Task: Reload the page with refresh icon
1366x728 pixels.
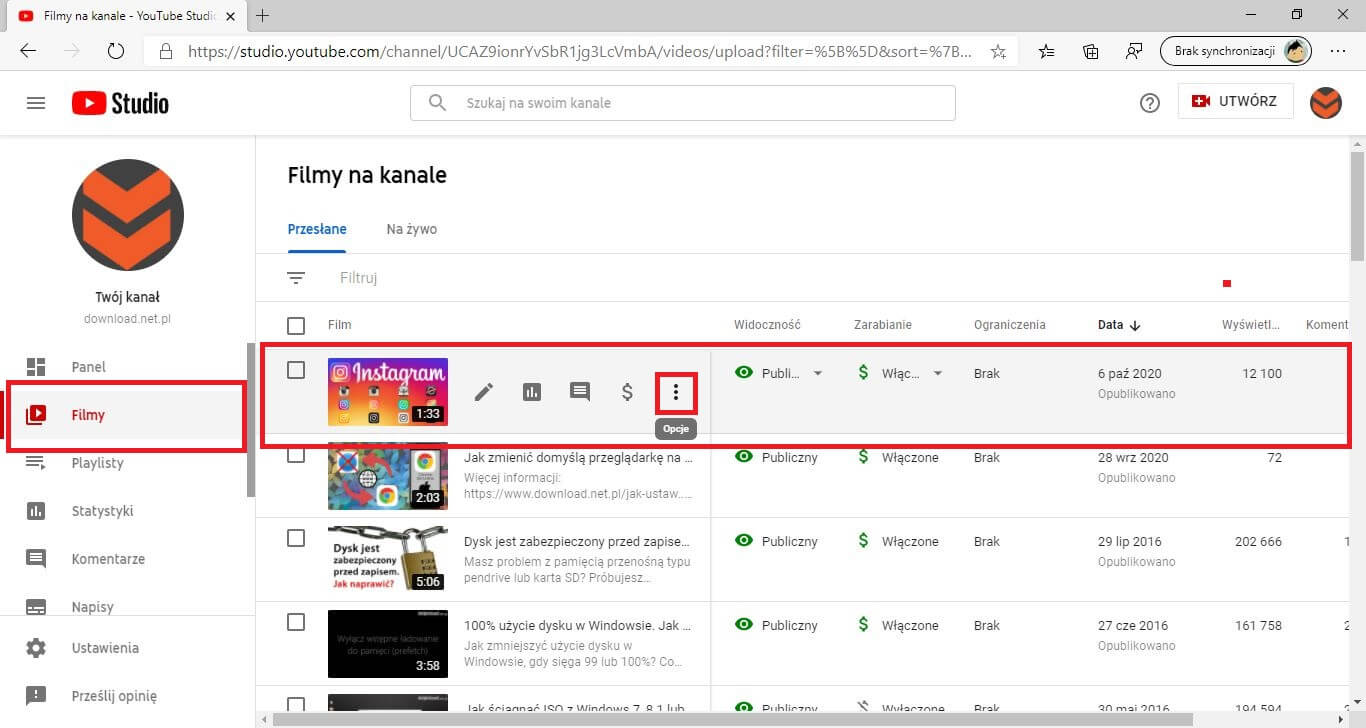Action: (x=115, y=51)
